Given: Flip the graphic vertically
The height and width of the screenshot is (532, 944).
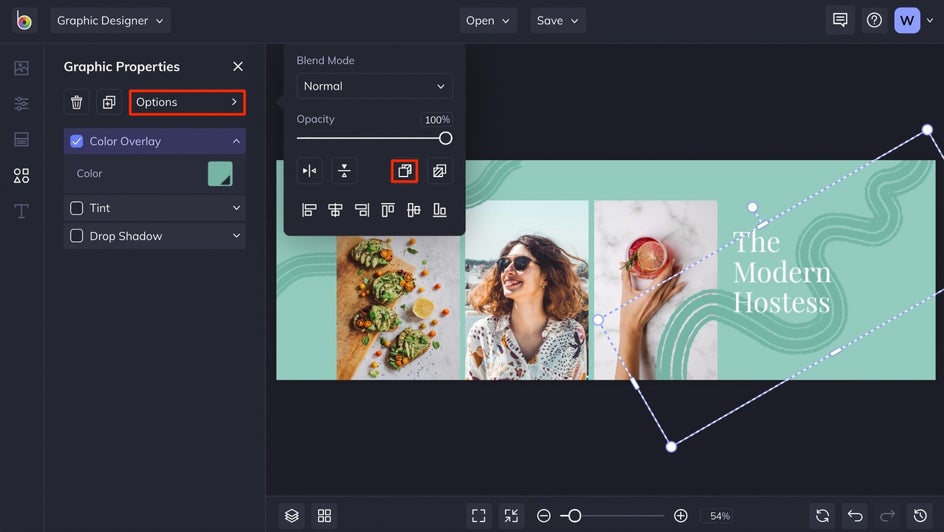Looking at the screenshot, I should [x=344, y=171].
